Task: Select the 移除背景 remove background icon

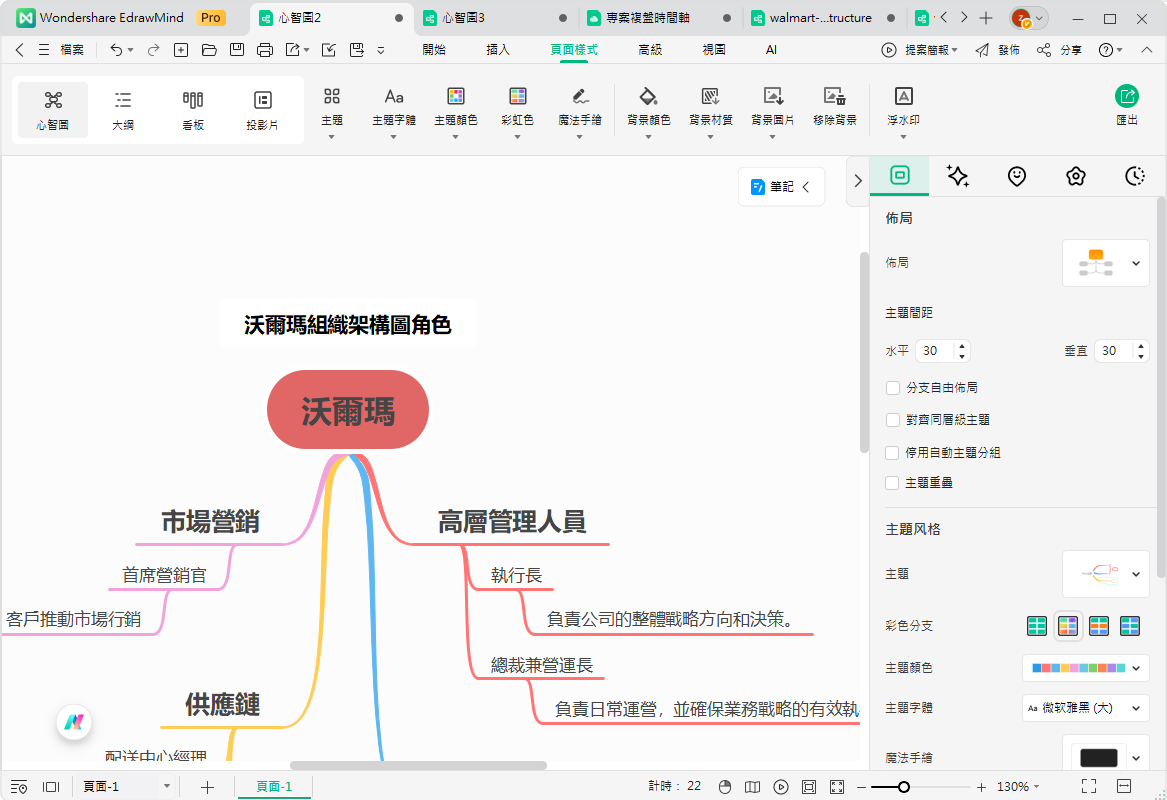Action: pyautogui.click(x=834, y=97)
